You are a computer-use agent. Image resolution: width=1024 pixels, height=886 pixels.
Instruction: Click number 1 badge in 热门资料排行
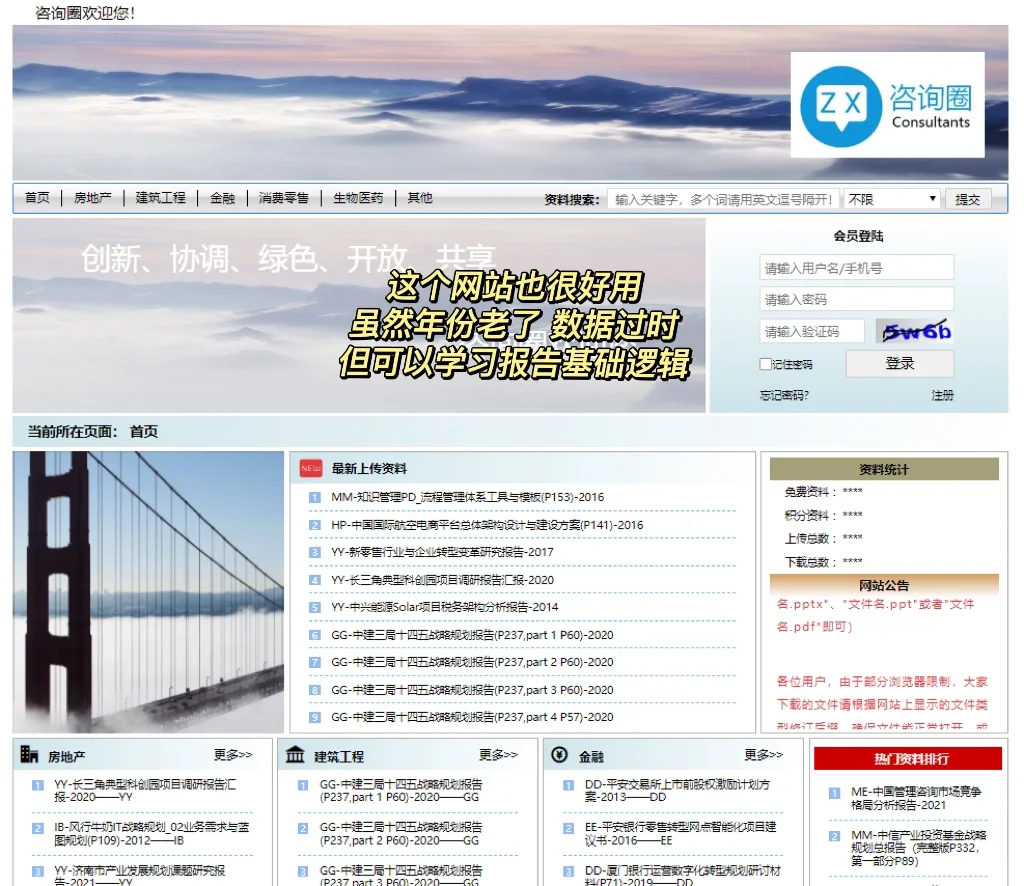[x=835, y=793]
